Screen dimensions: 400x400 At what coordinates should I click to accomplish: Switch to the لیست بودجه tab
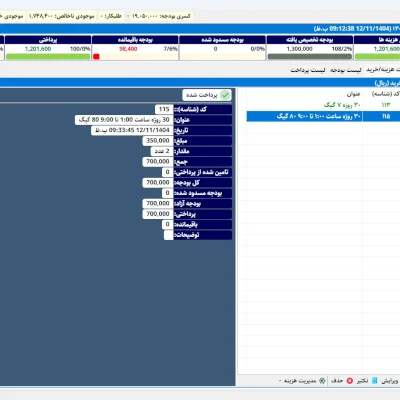[346, 70]
